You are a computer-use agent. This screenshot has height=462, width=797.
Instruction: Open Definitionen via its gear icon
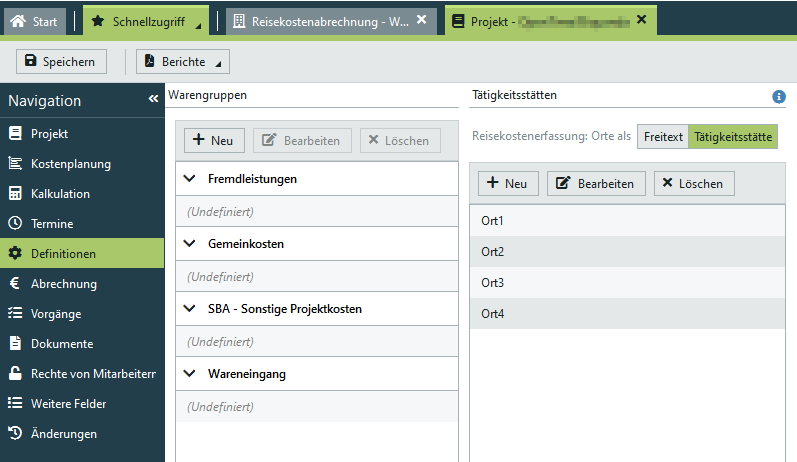pyautogui.click(x=15, y=254)
